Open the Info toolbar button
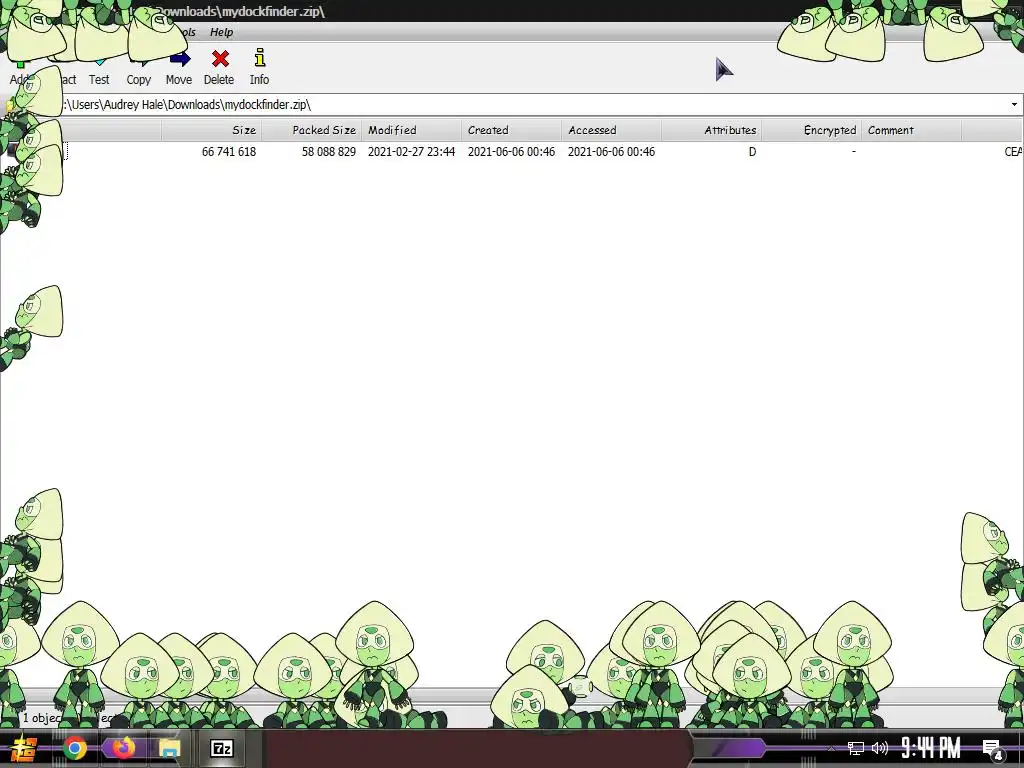This screenshot has height=768, width=1024. (259, 67)
